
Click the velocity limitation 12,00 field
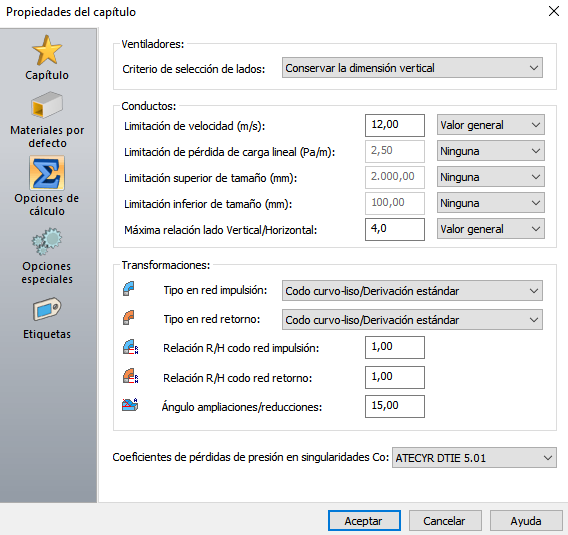395,125
